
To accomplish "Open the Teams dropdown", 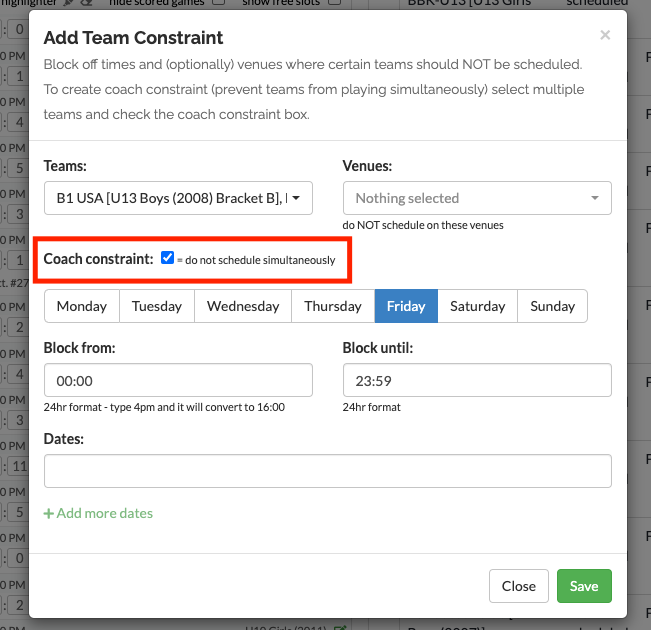I will tap(179, 198).
